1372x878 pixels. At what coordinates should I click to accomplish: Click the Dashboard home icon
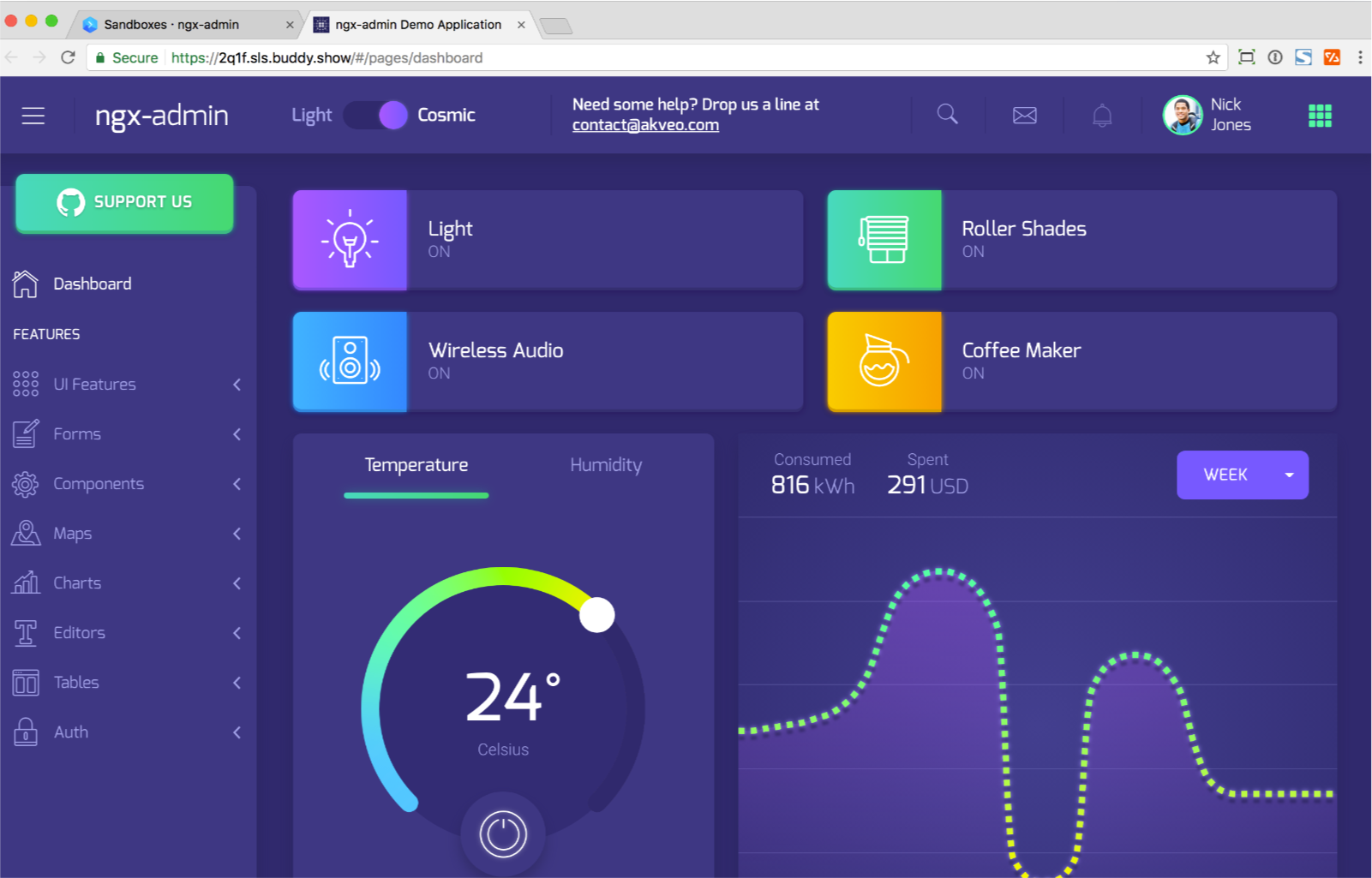[x=25, y=284]
